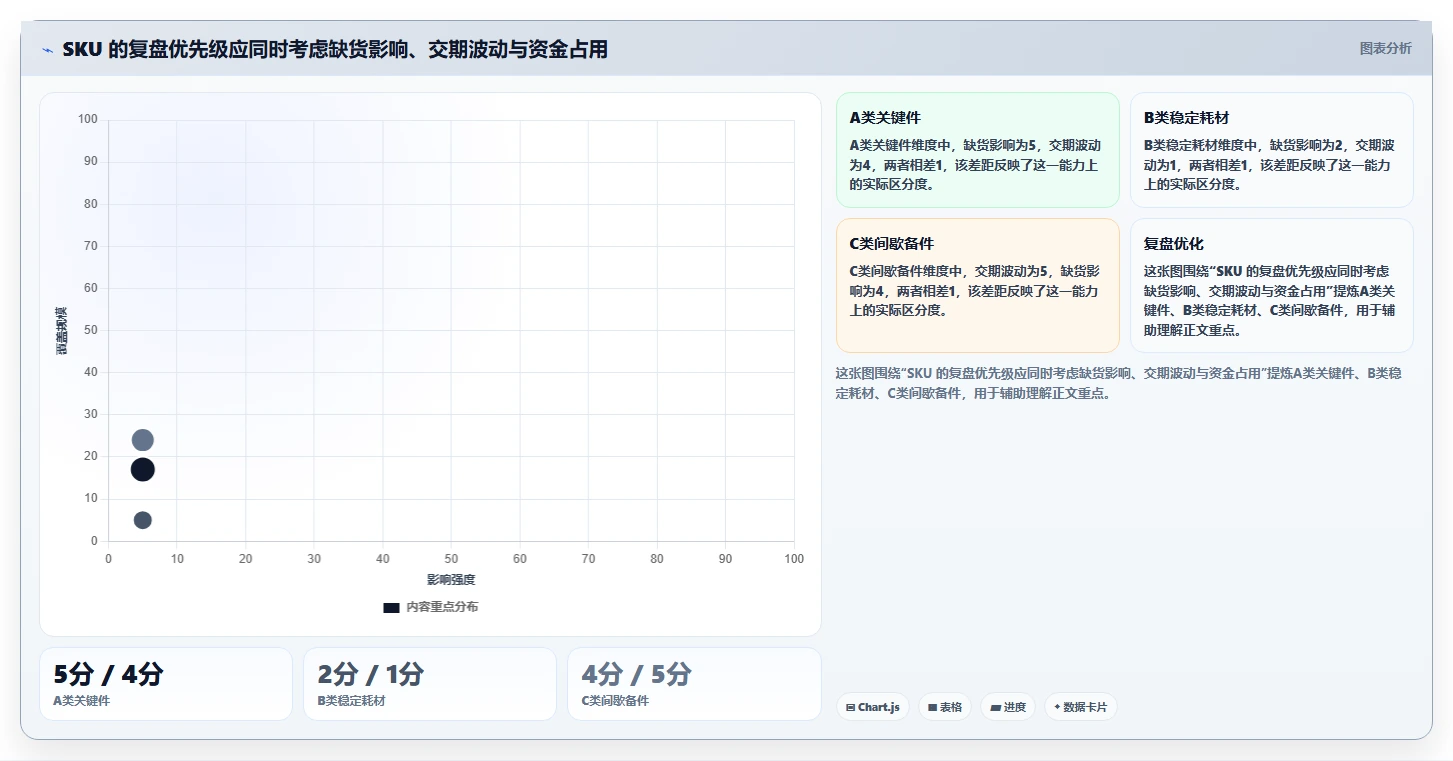Open the C类间歇备件 orange info card

click(977, 285)
